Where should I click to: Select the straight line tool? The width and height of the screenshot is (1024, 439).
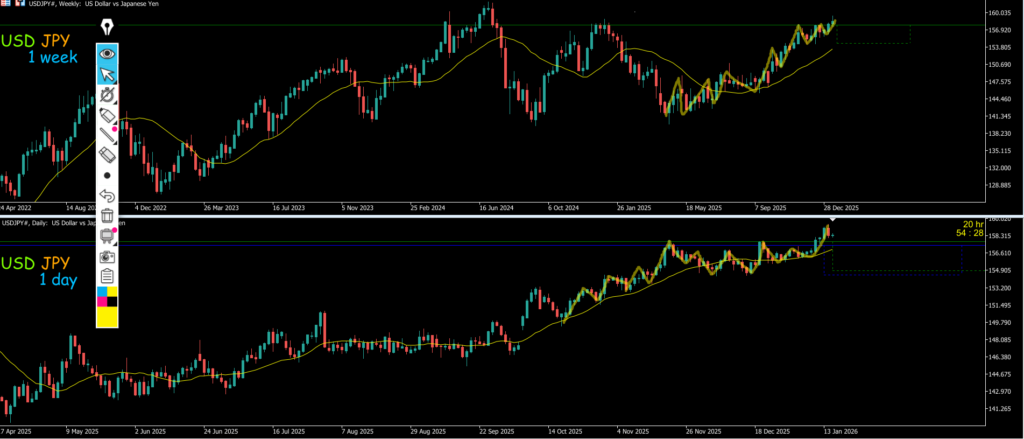coord(107,136)
